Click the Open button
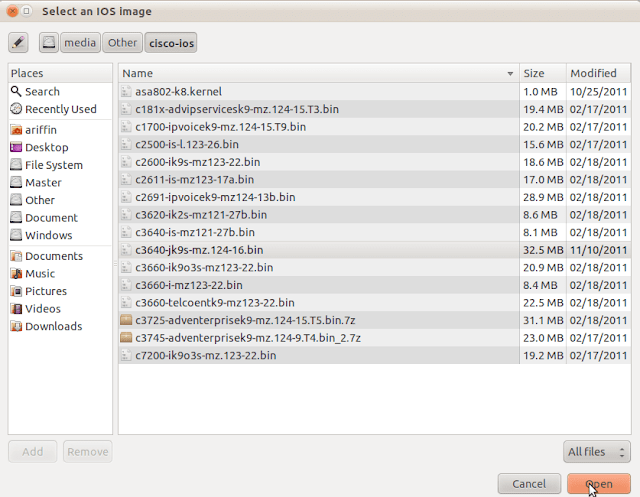Image resolution: width=640 pixels, height=497 pixels. 598,484
